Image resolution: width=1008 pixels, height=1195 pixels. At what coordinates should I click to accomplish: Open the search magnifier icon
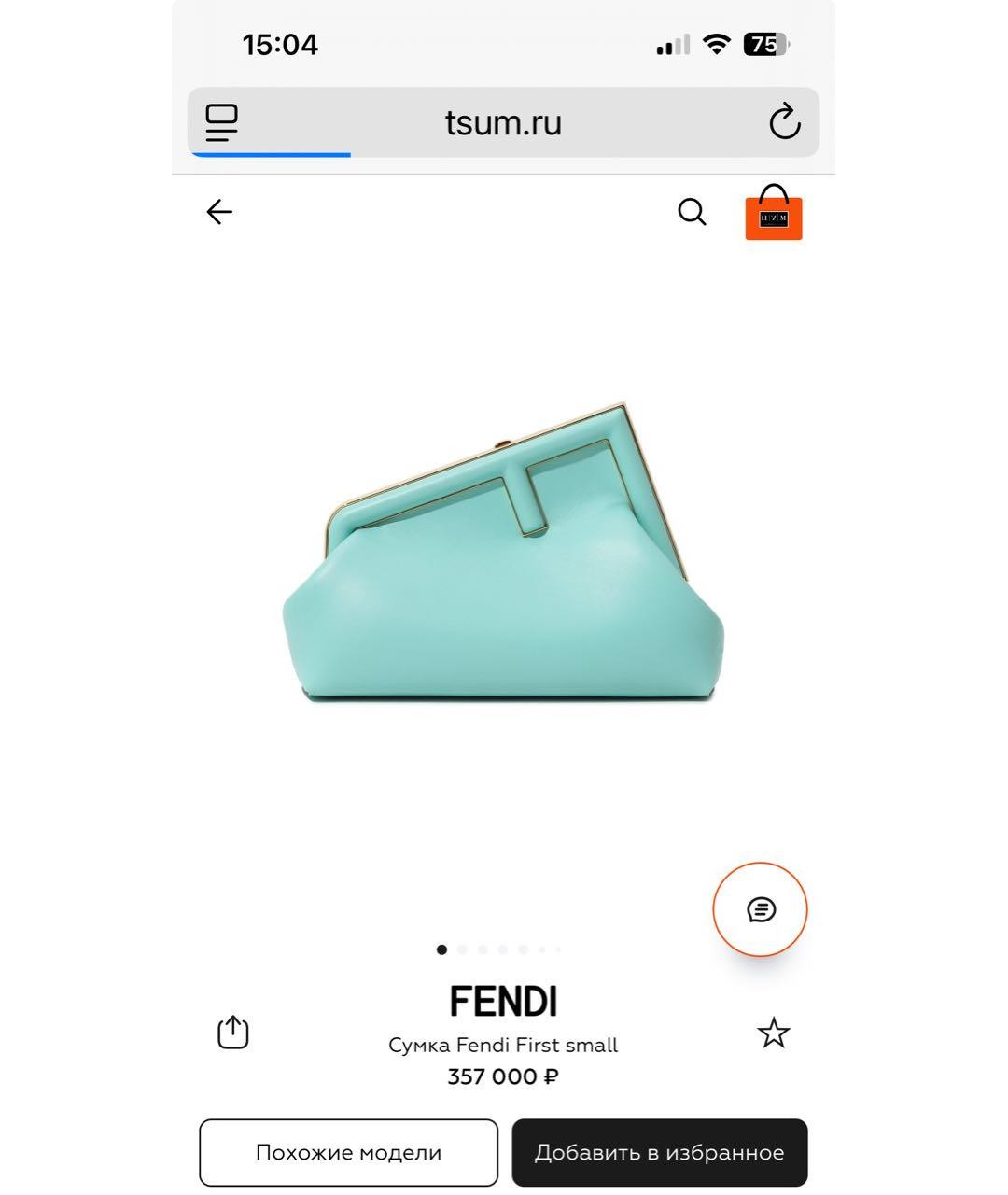[692, 212]
